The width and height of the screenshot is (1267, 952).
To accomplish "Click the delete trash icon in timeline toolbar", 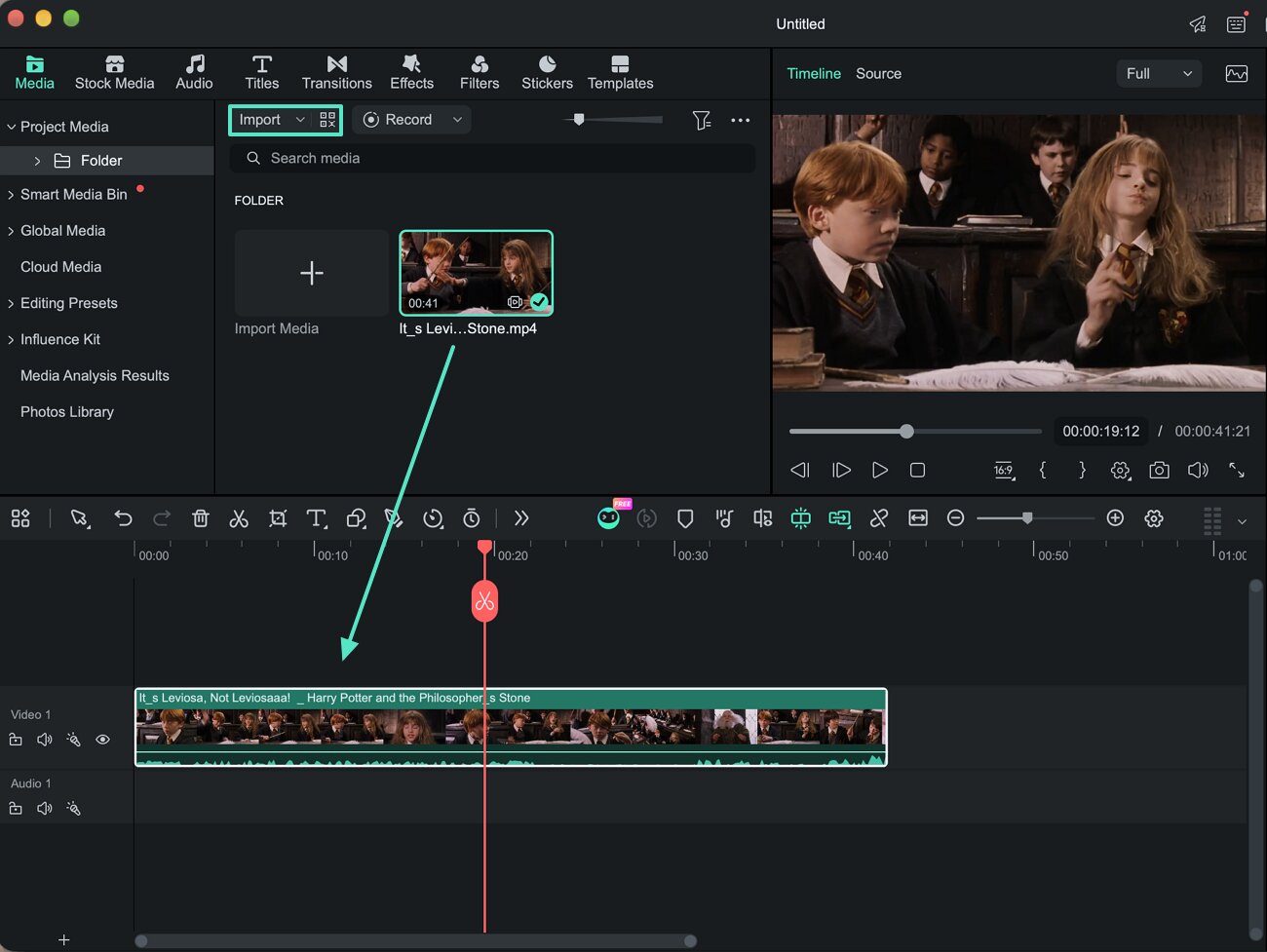I will [x=201, y=518].
